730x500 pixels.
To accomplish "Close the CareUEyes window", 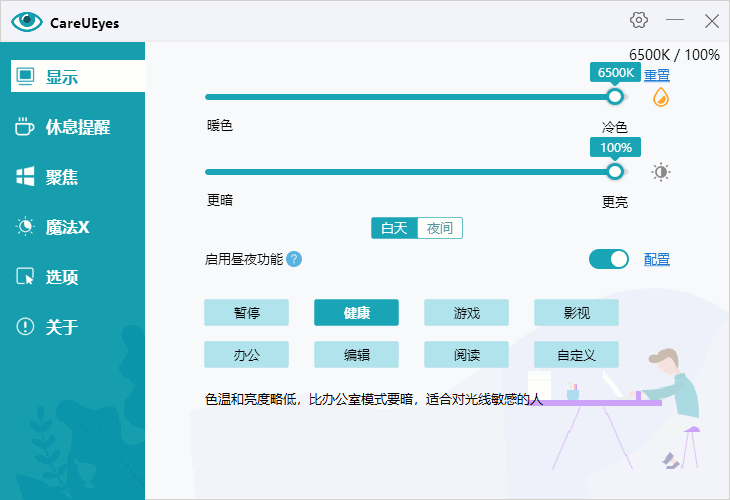I will pos(711,20).
